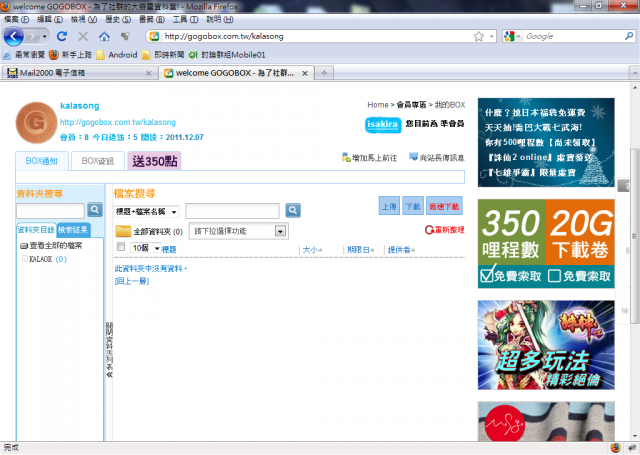Open the Tools menu
Screen dimensions: 640x455
tap(185, 19)
